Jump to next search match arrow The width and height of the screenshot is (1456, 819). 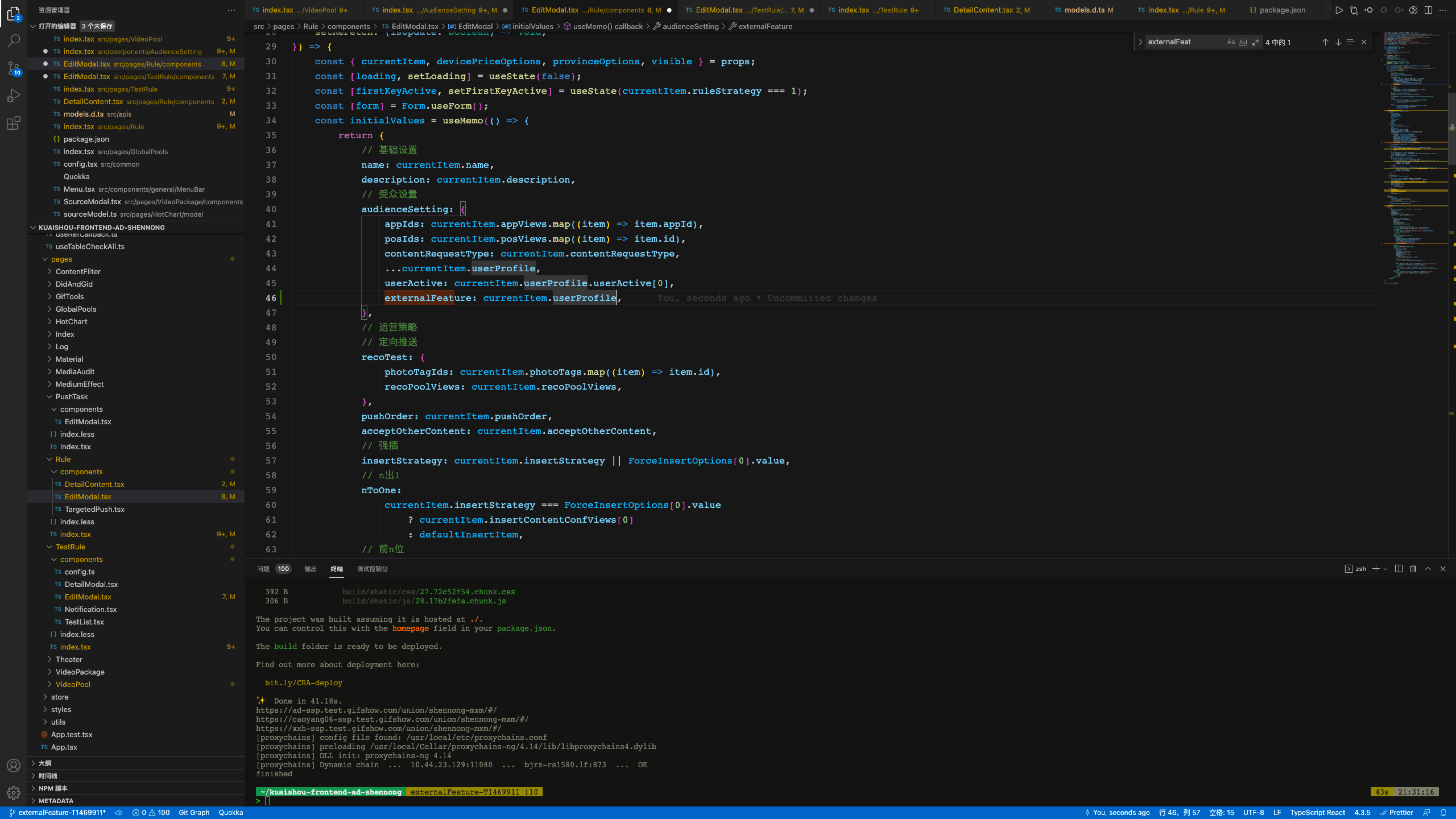1338,42
